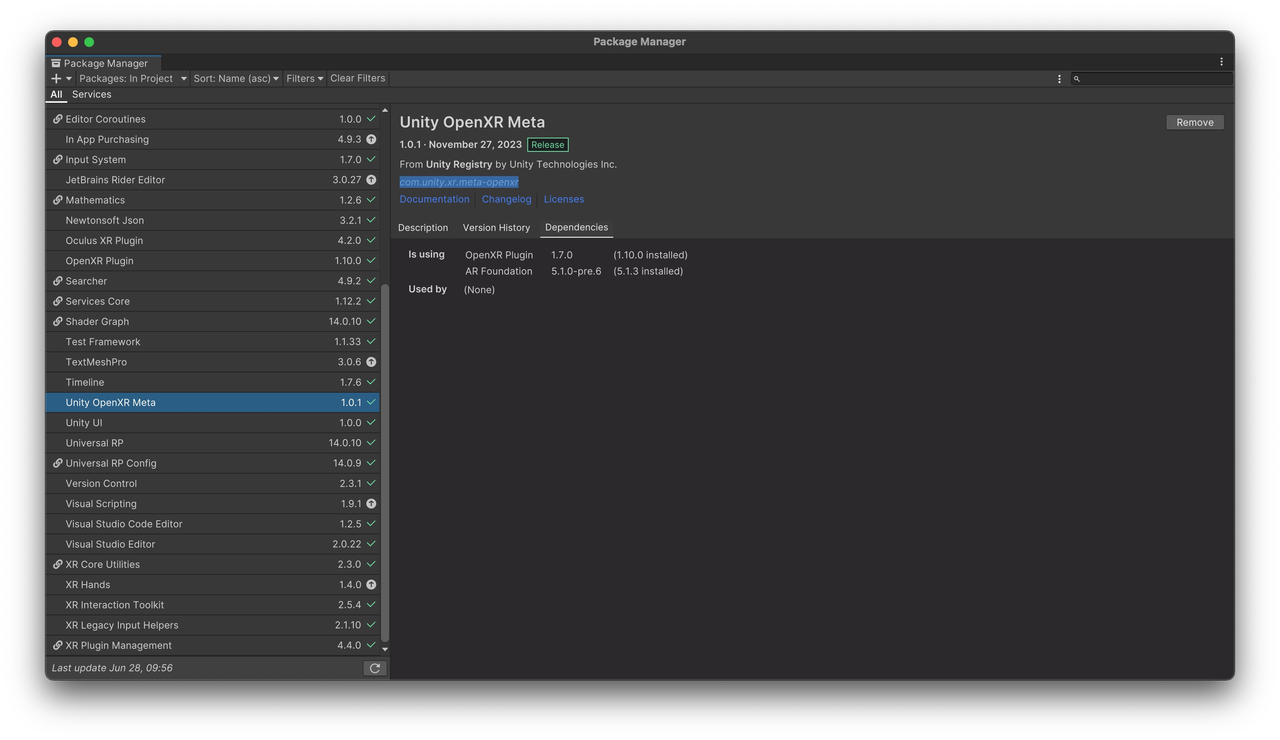Click the update available icon for TextMeshPro
Screen dimensions: 1280x740
click(x=371, y=362)
